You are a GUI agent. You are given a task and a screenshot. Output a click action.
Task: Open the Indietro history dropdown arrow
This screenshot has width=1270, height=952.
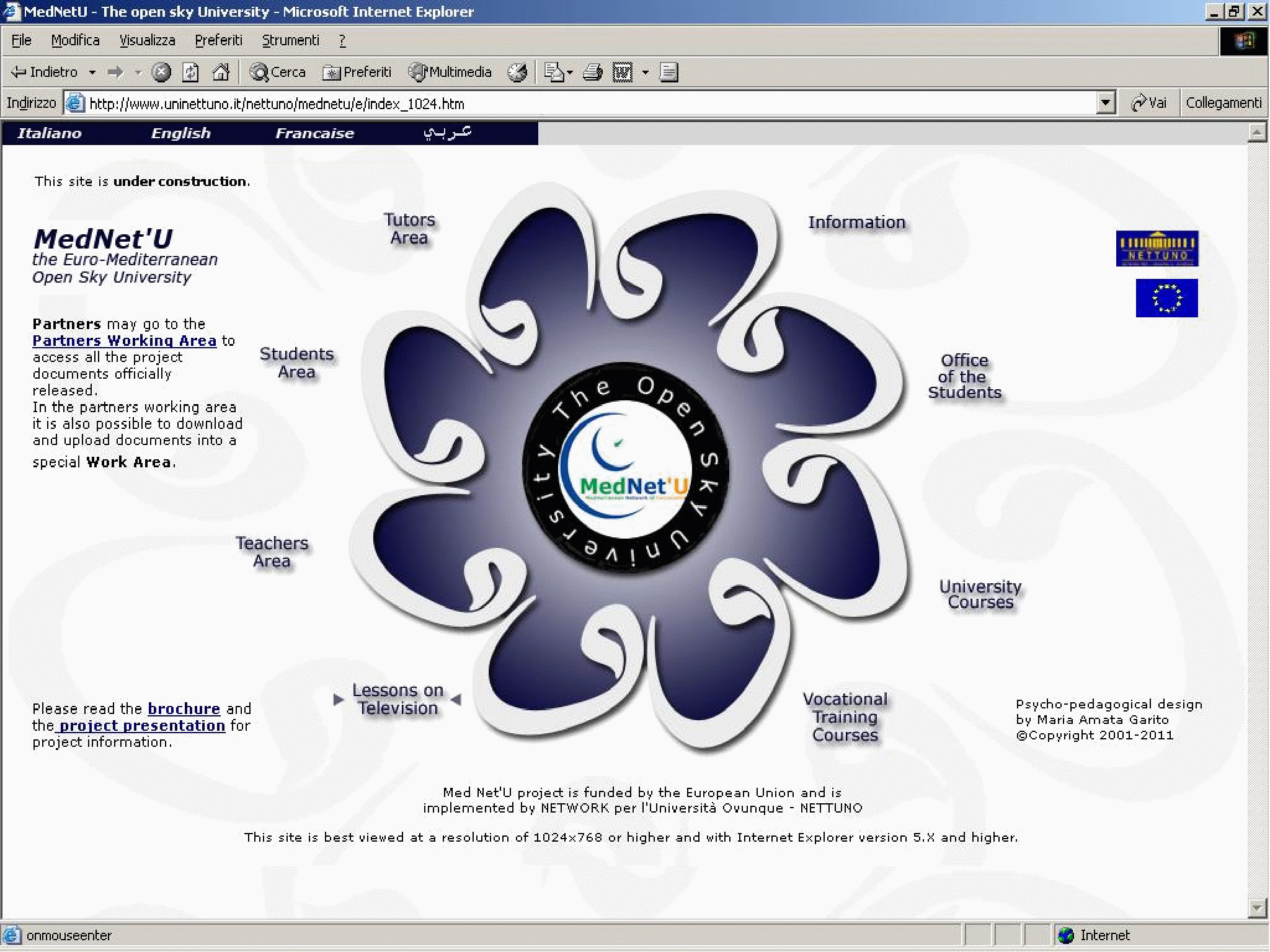click(x=92, y=73)
